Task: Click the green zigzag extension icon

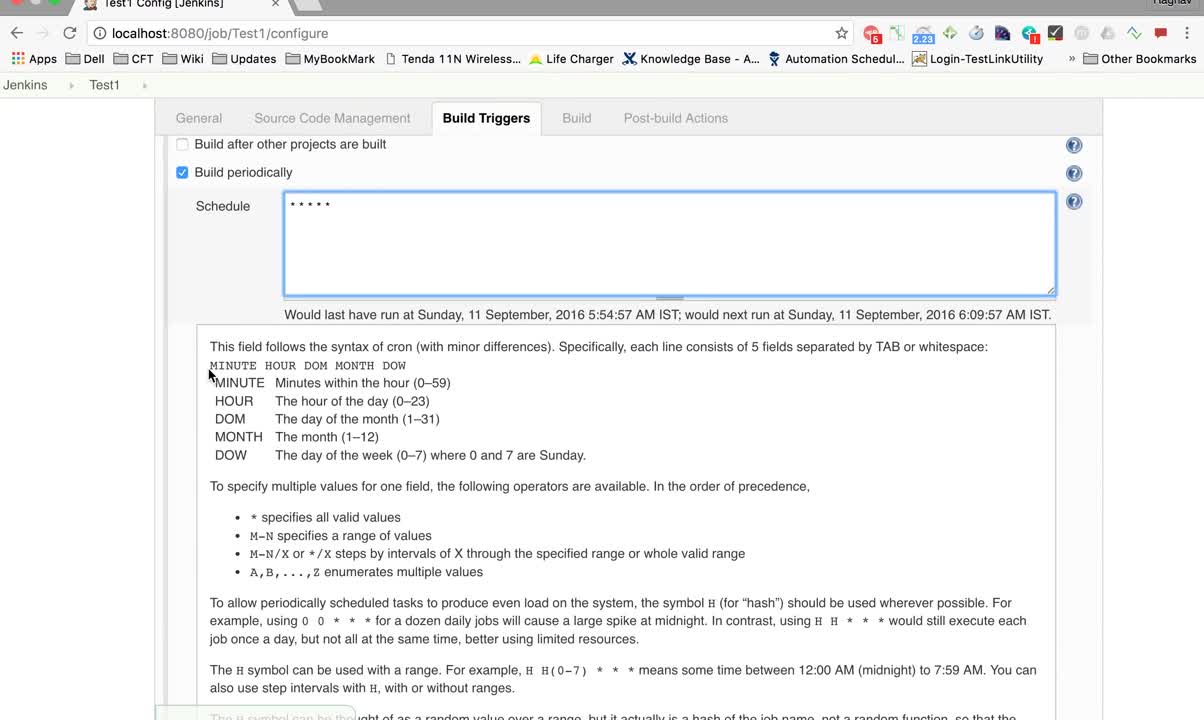Action: pyautogui.click(x=1134, y=33)
